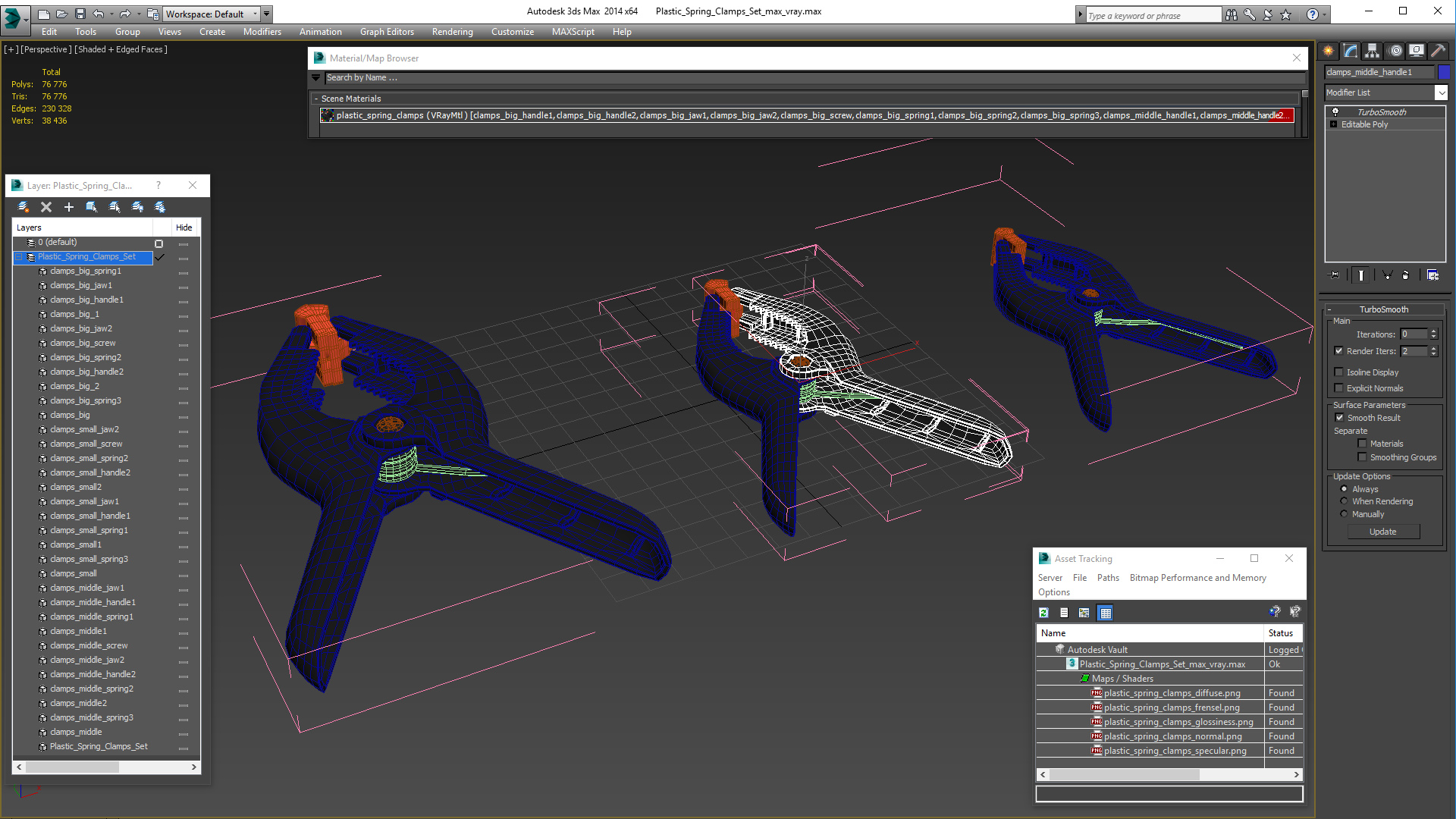Image resolution: width=1456 pixels, height=819 pixels.
Task: Uncheck the Smooth Result checkbox
Action: coord(1339,418)
